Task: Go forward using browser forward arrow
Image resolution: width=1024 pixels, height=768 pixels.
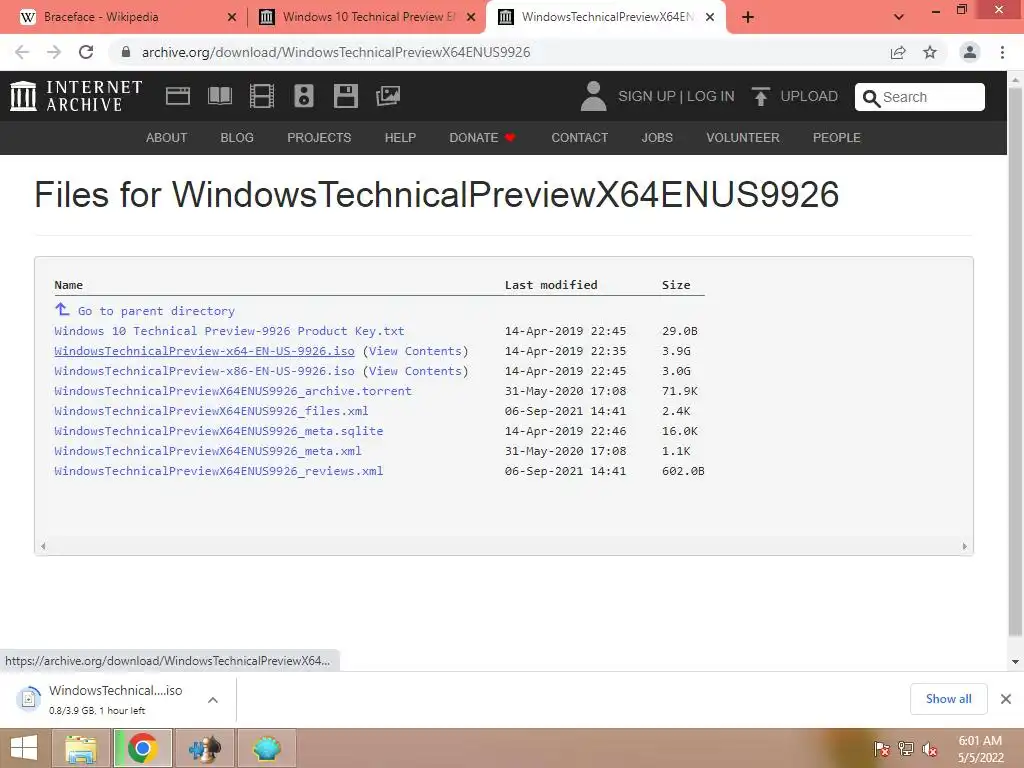Action: 54,52
